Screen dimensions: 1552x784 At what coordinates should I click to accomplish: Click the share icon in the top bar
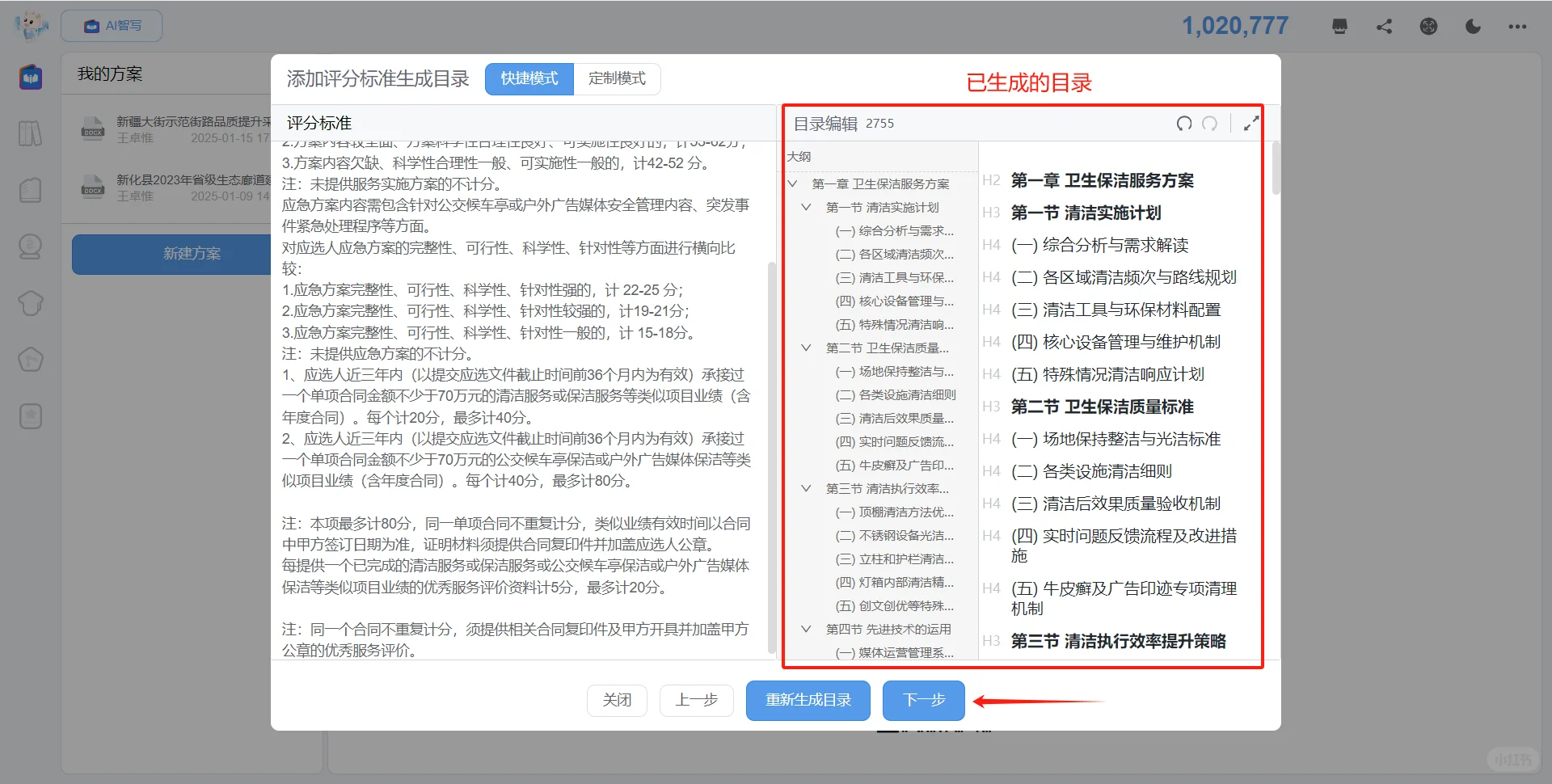tap(1384, 26)
